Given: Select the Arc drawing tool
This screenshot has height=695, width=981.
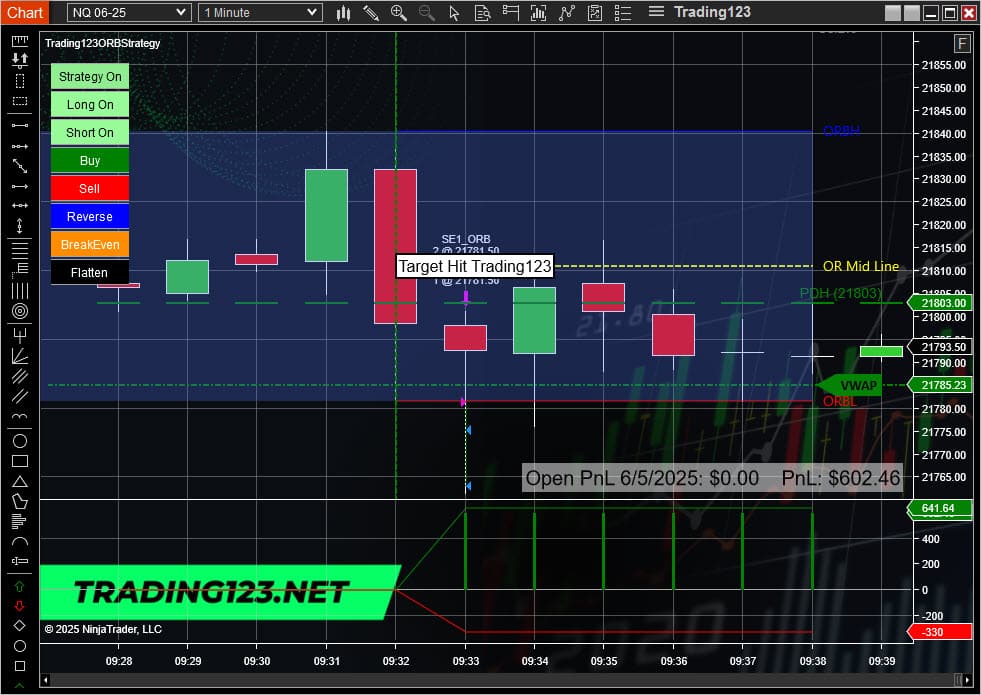Looking at the screenshot, I should click(20, 542).
